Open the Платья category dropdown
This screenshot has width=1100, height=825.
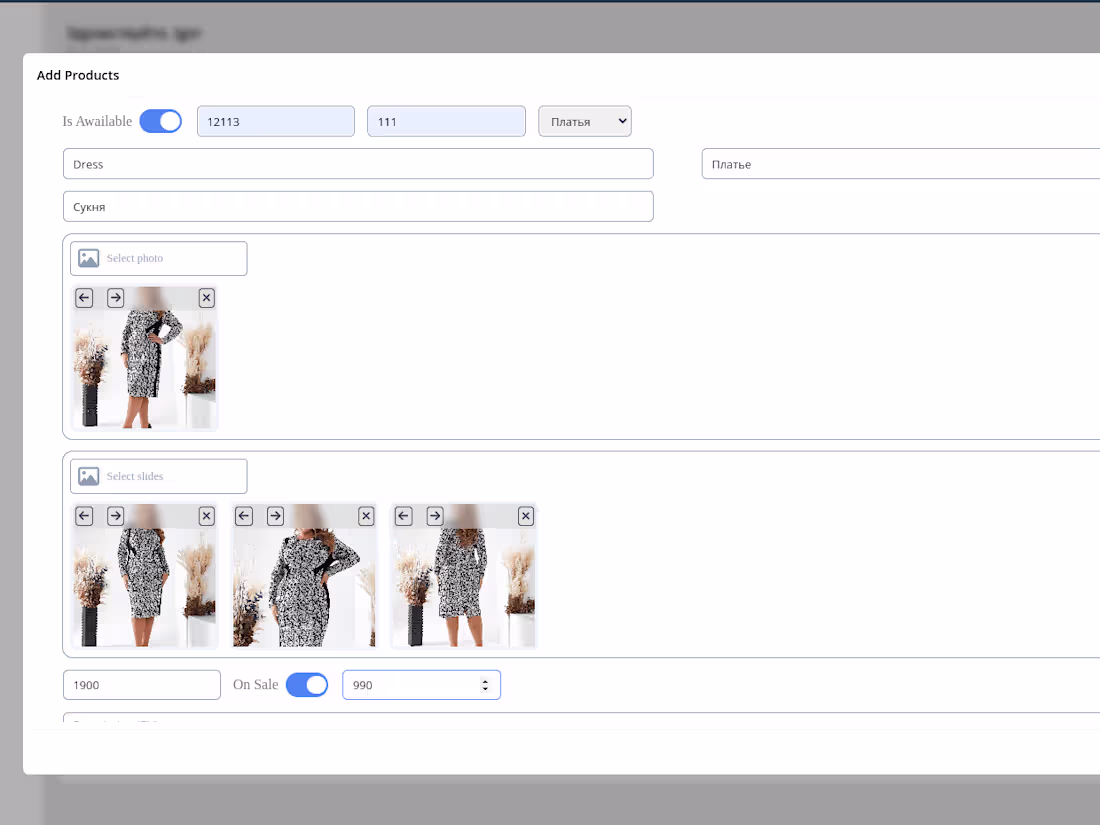tap(585, 120)
